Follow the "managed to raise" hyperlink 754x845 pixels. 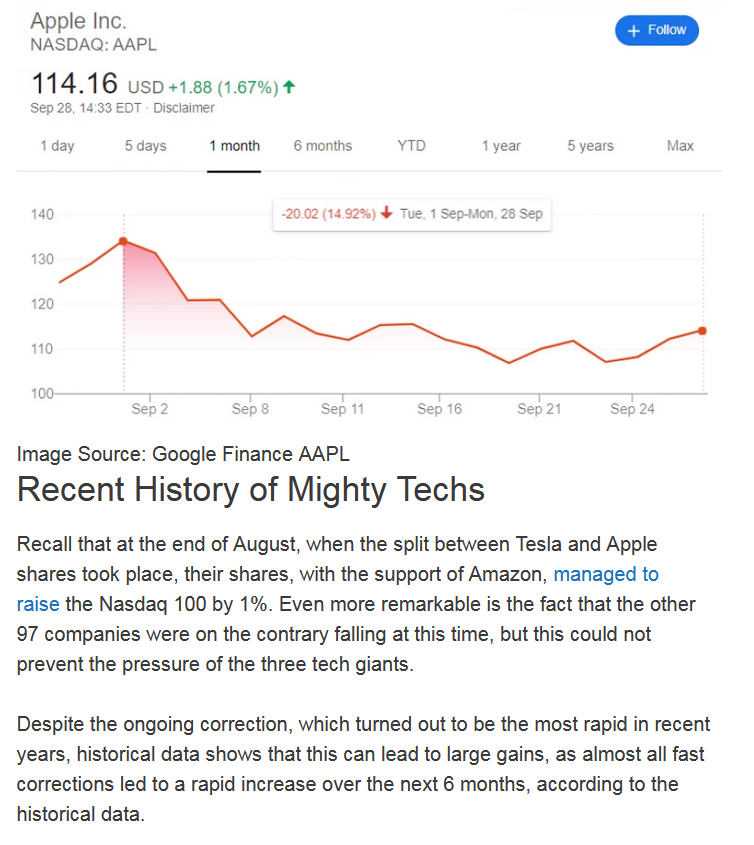[x=606, y=574]
